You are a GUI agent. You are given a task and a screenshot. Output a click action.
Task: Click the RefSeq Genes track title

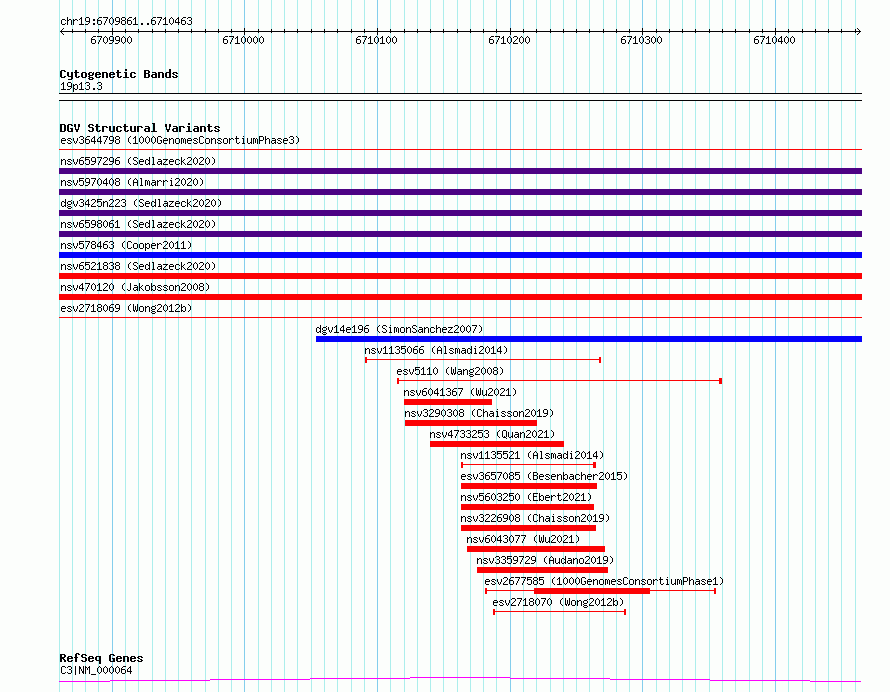[x=101, y=659]
